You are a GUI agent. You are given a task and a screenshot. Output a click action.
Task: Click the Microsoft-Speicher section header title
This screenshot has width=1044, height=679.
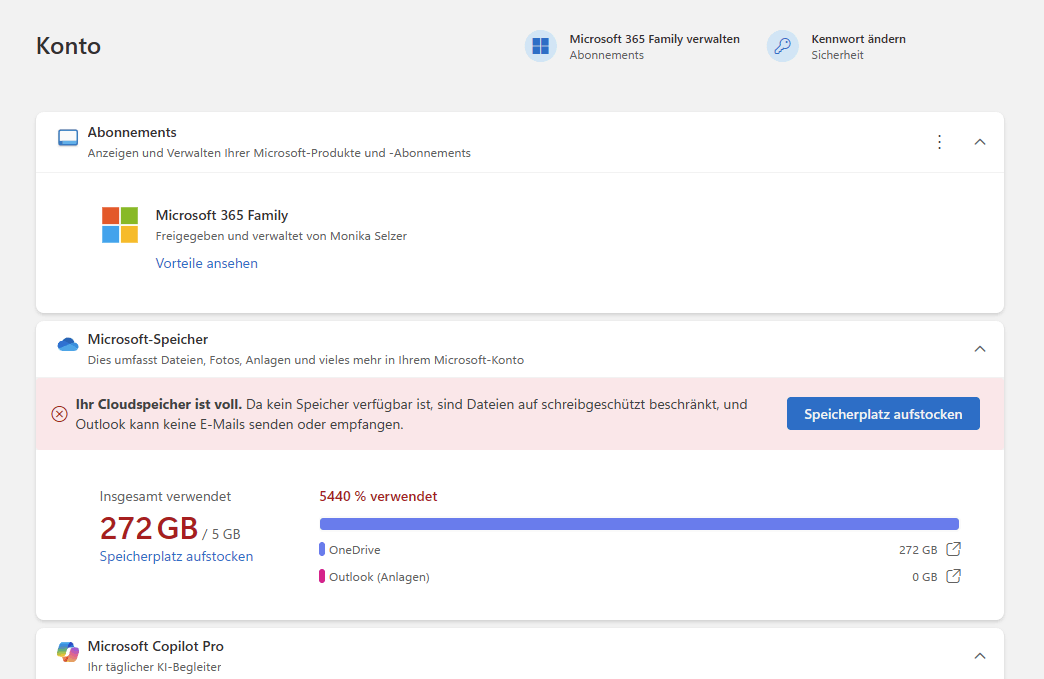[x=148, y=339]
